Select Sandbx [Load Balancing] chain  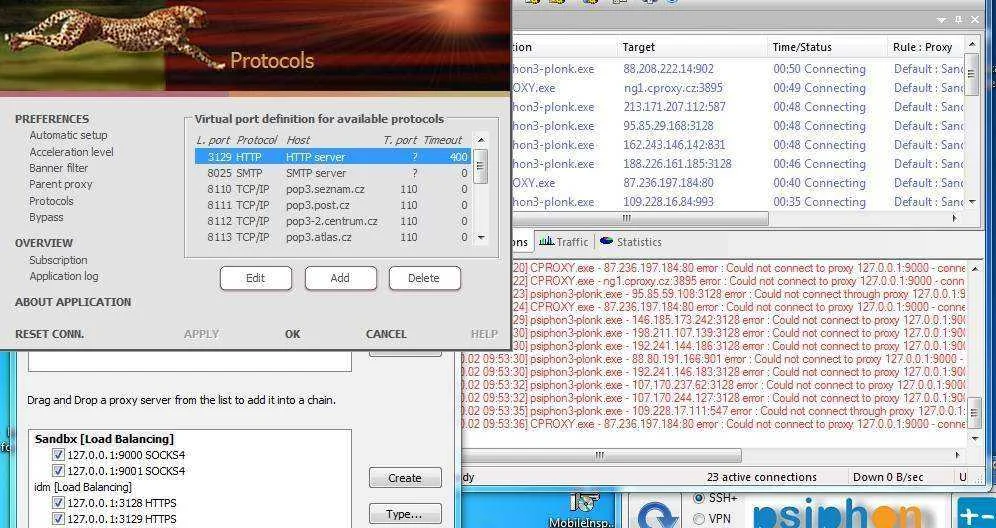coord(104,439)
